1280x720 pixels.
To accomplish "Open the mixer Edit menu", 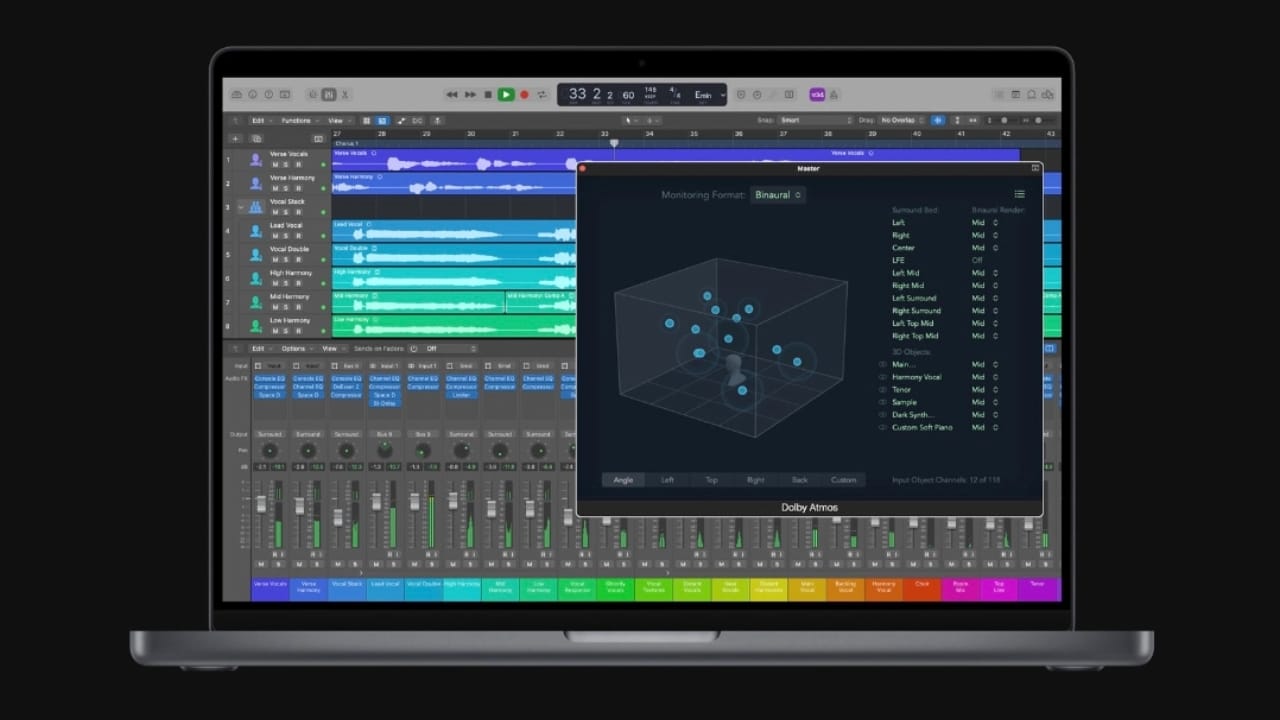I will [x=261, y=349].
